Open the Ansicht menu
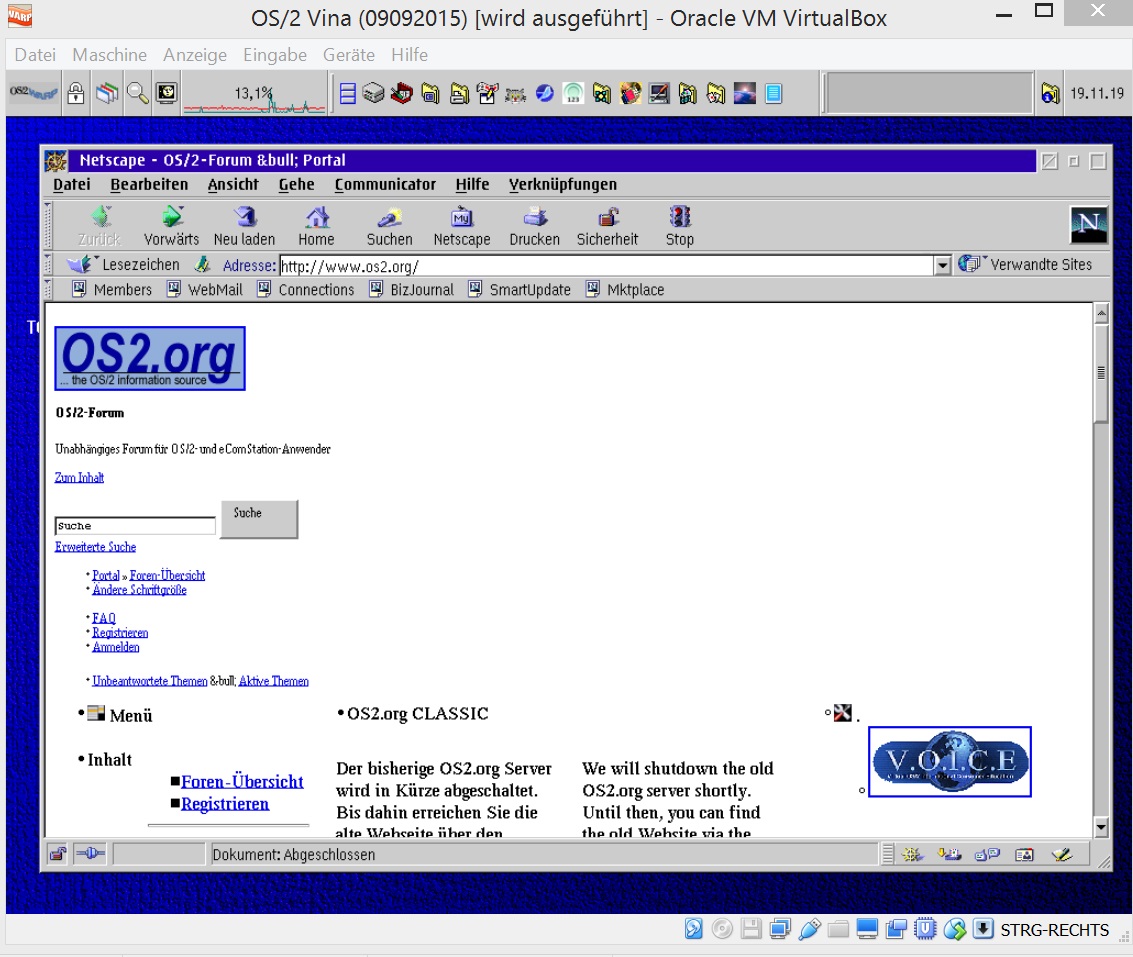This screenshot has height=957, width=1133. click(x=233, y=184)
